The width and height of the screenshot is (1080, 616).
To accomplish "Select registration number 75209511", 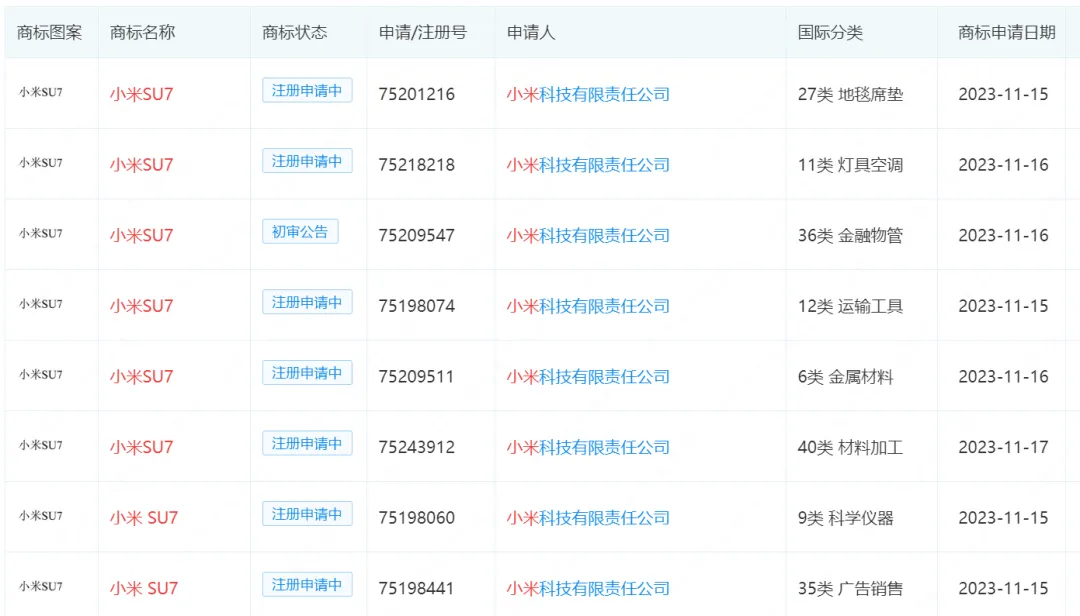I will point(416,377).
